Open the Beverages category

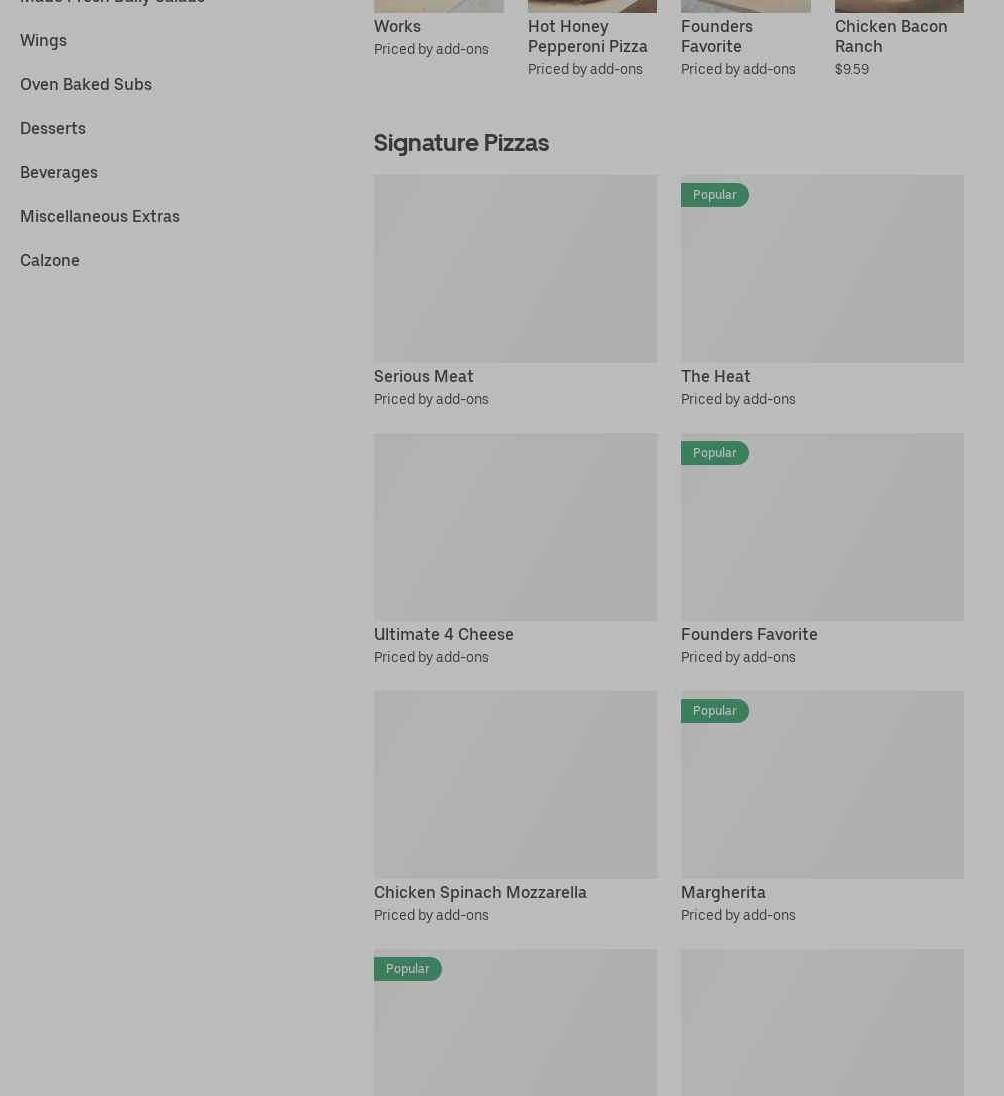pos(59,172)
